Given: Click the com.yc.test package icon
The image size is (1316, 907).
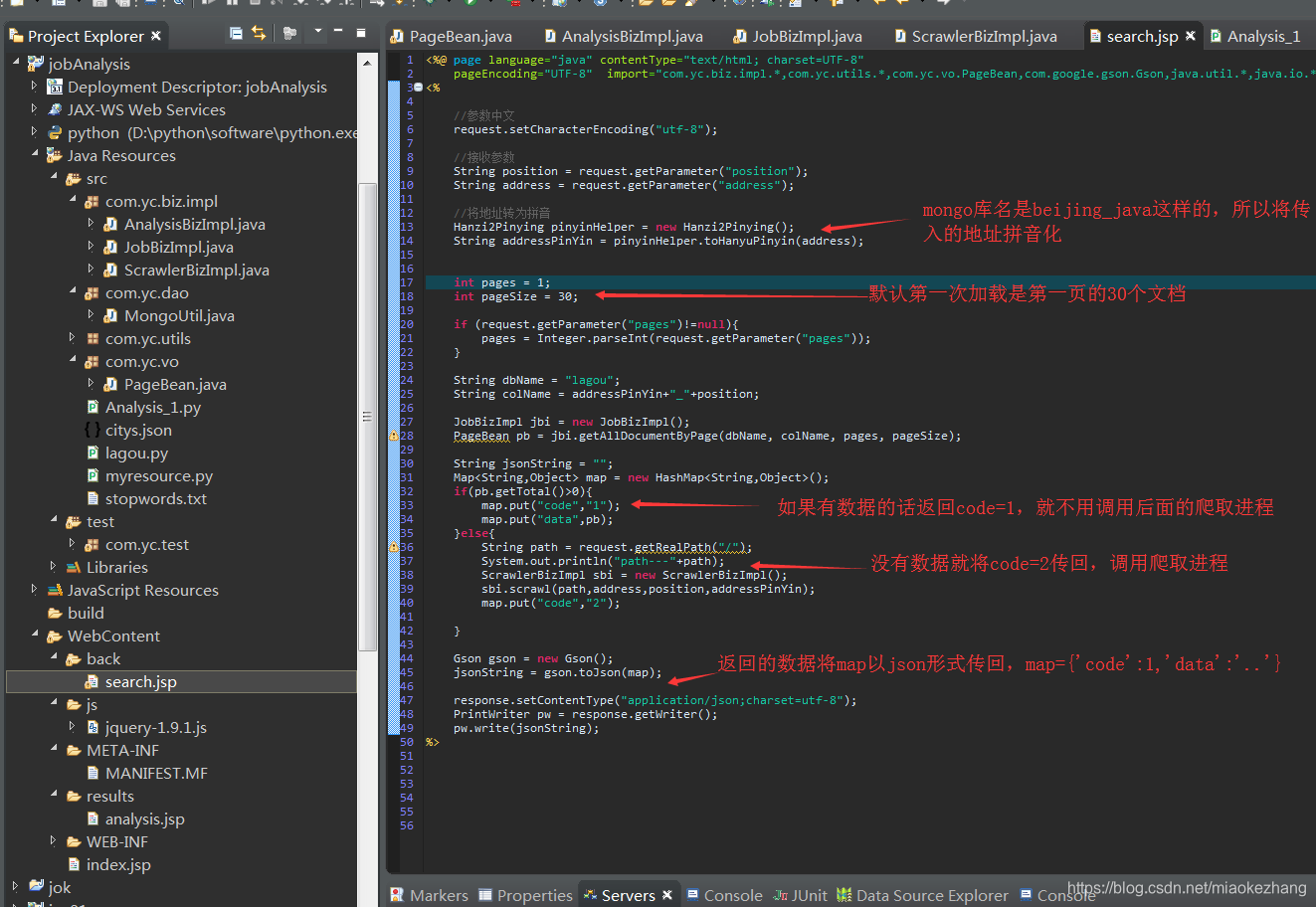Looking at the screenshot, I should tap(93, 544).
